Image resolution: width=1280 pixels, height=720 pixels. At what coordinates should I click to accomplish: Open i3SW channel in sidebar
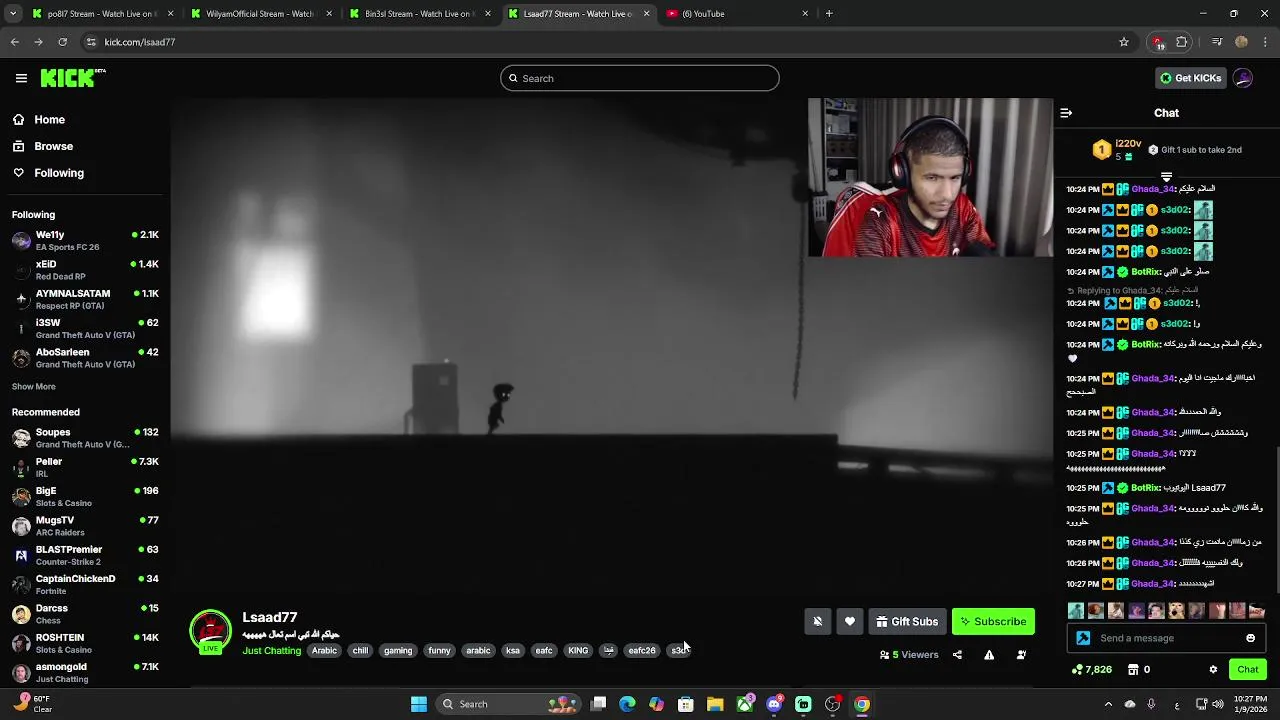85,328
